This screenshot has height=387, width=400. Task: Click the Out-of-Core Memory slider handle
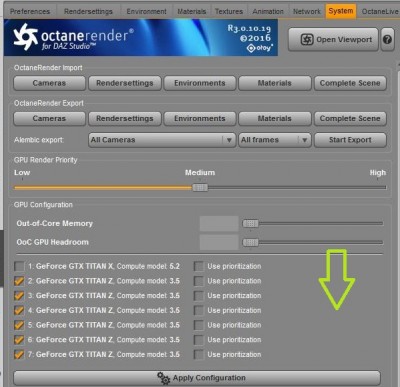click(x=251, y=223)
